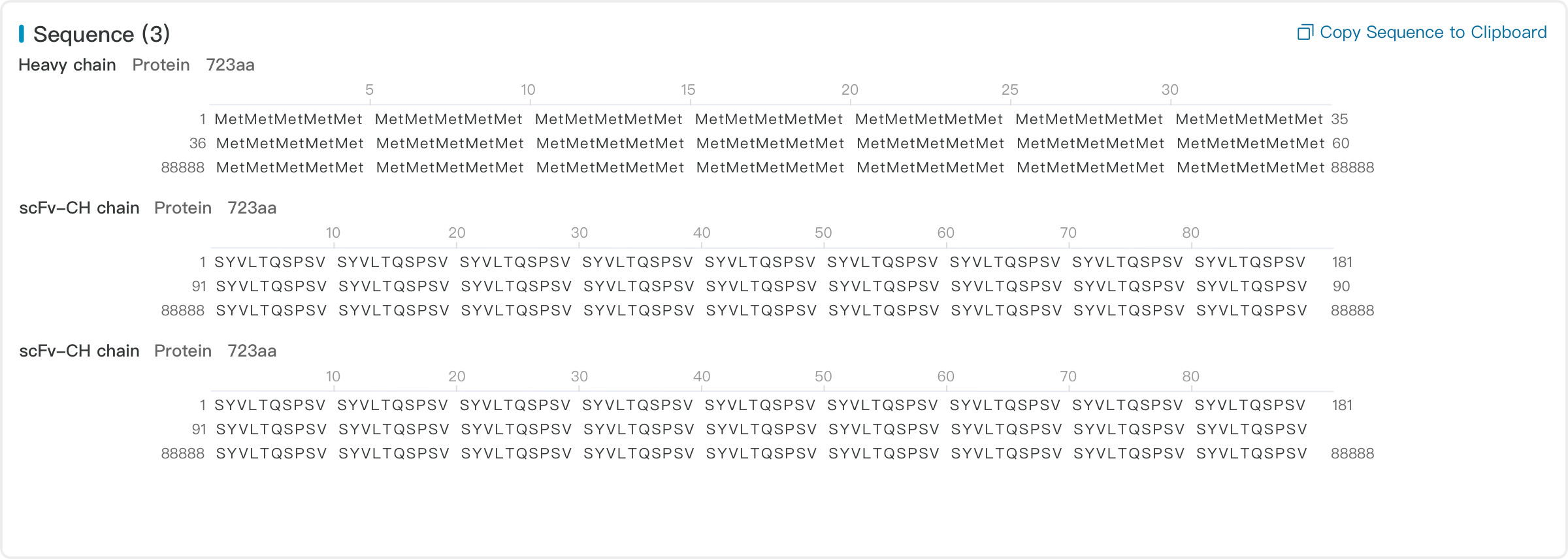Click the Sequence (3) section heading
1568x559 pixels.
tap(101, 34)
